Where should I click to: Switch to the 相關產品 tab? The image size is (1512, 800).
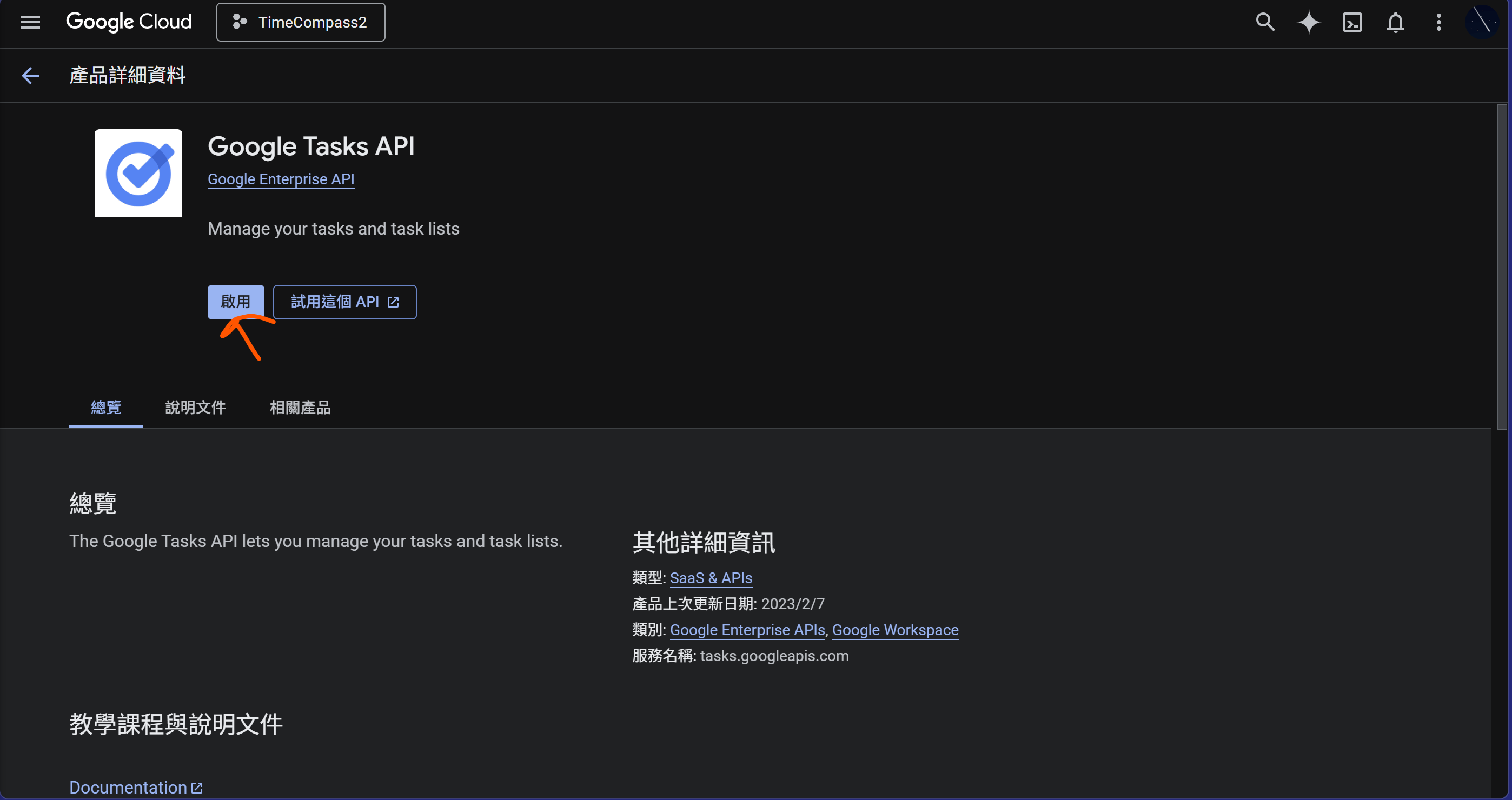[300, 407]
